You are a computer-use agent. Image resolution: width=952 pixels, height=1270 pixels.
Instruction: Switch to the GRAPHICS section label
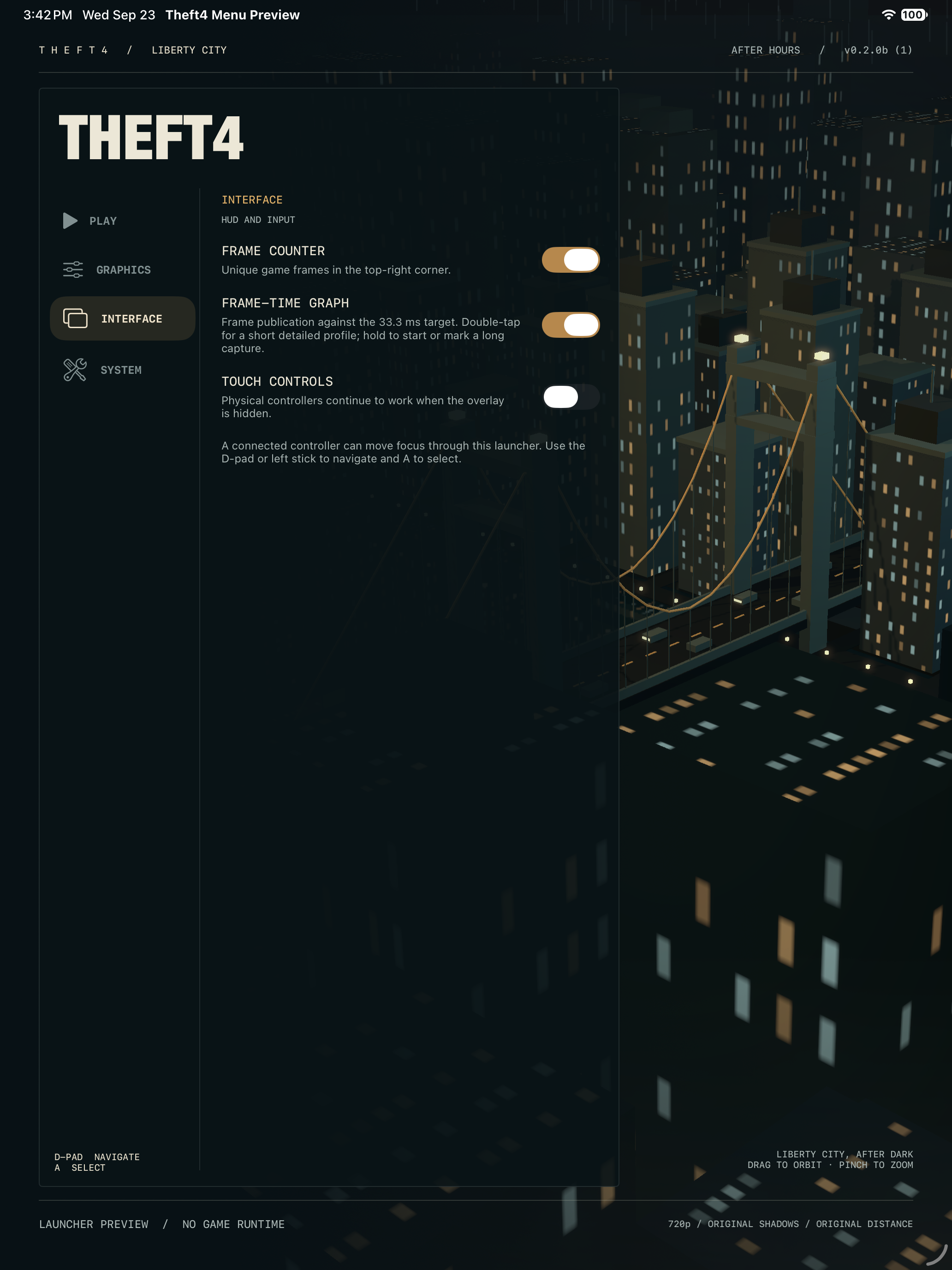pyautogui.click(x=123, y=270)
